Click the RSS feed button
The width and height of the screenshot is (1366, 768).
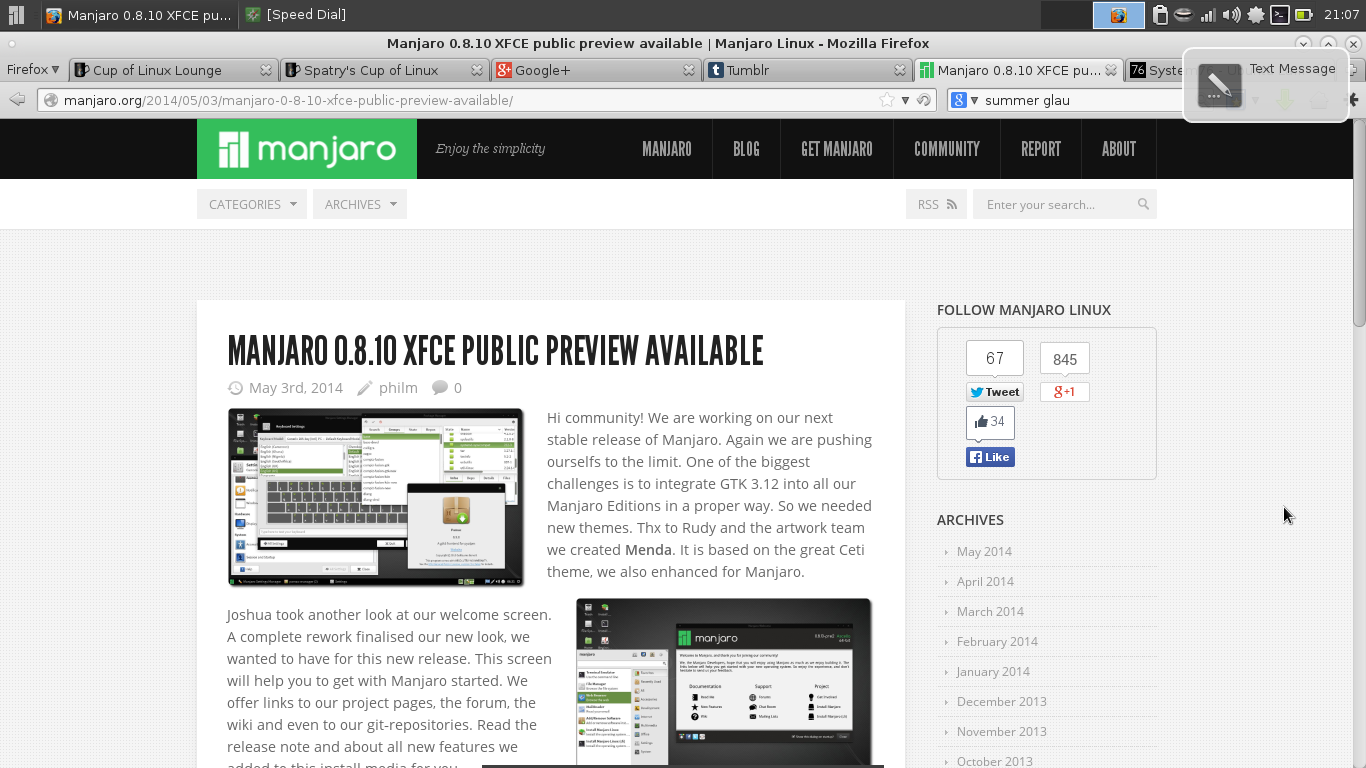[936, 204]
